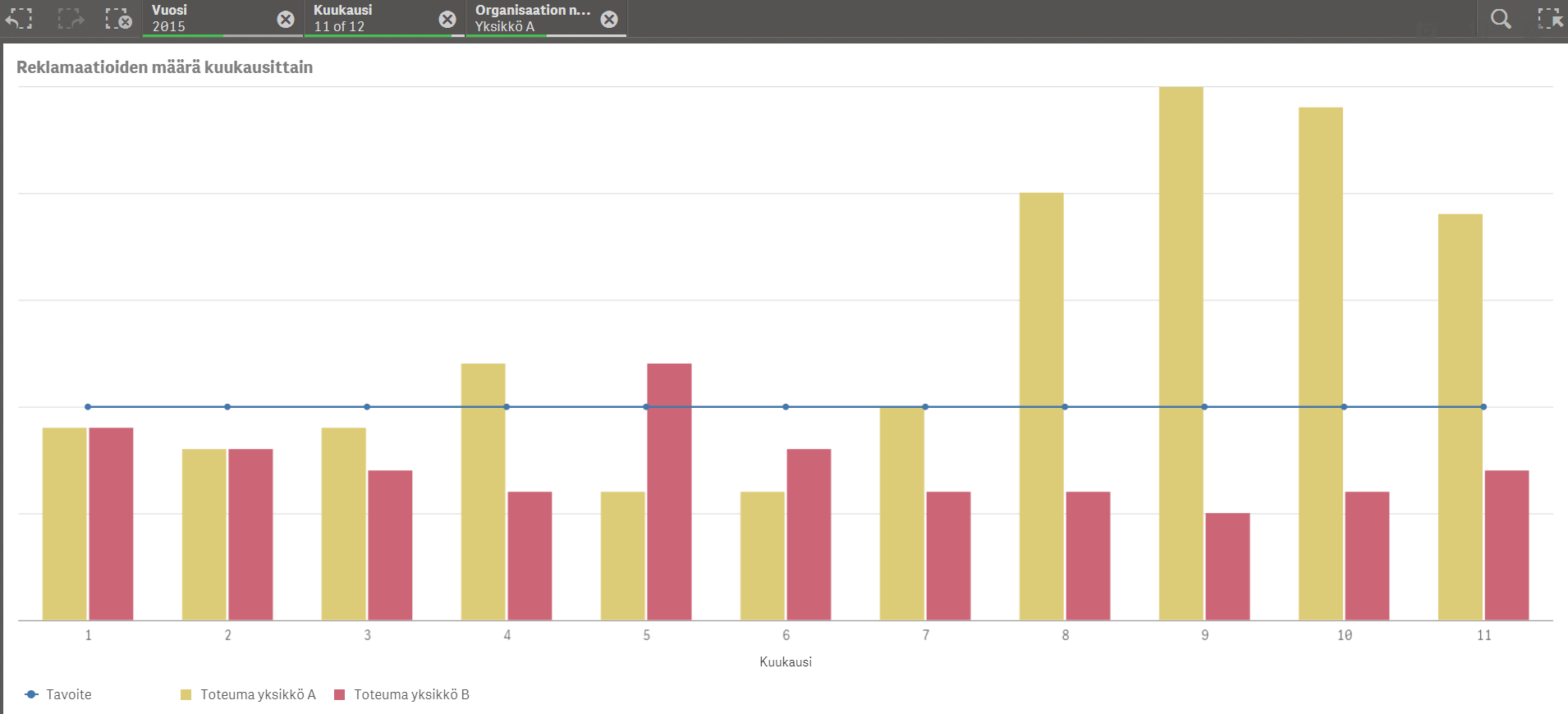Click the red bar for month 5
Viewport: 1568px width, 714px height.
[x=669, y=492]
